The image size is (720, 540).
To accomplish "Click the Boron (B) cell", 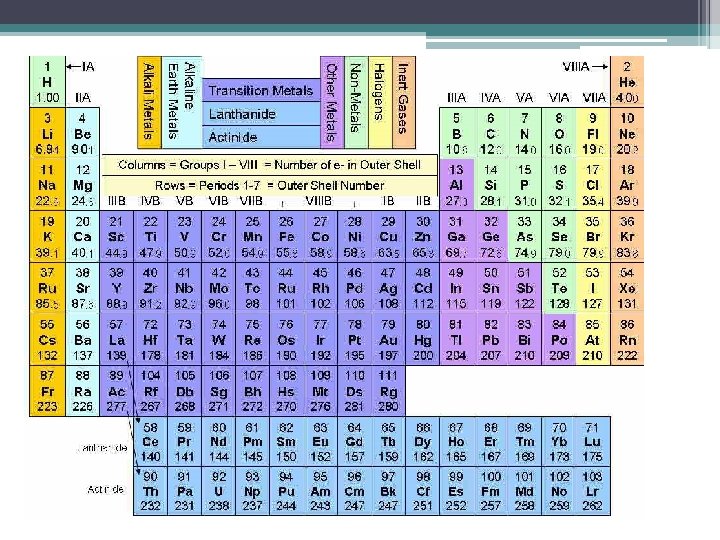I will [456, 133].
